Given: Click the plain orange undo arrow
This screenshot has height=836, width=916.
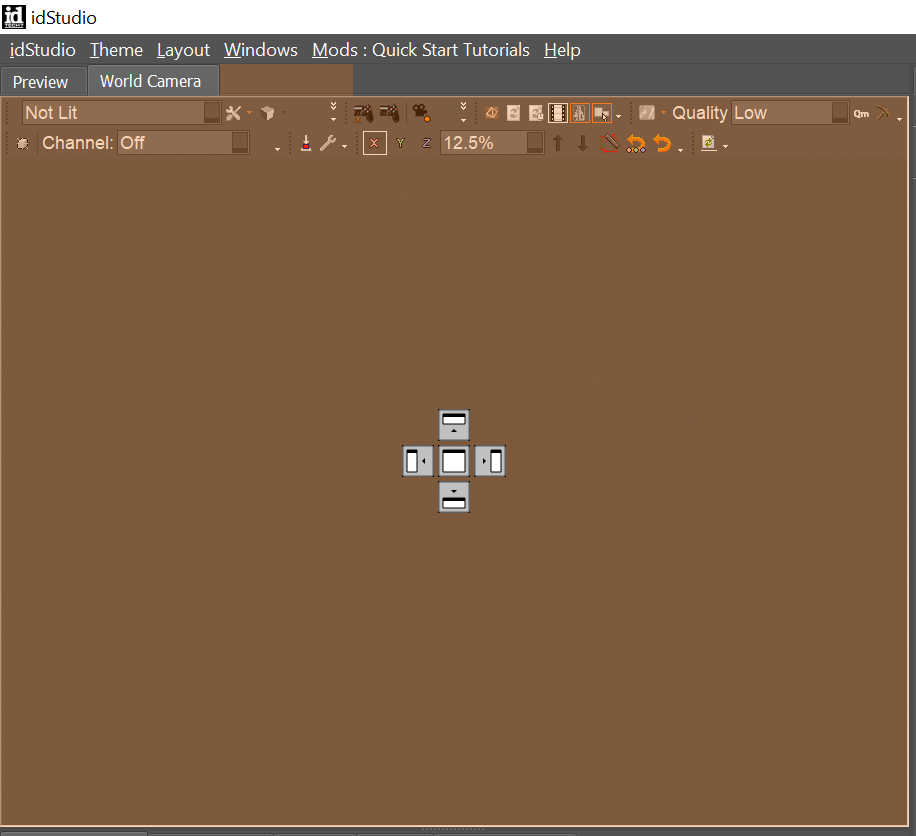Looking at the screenshot, I should click(x=662, y=143).
